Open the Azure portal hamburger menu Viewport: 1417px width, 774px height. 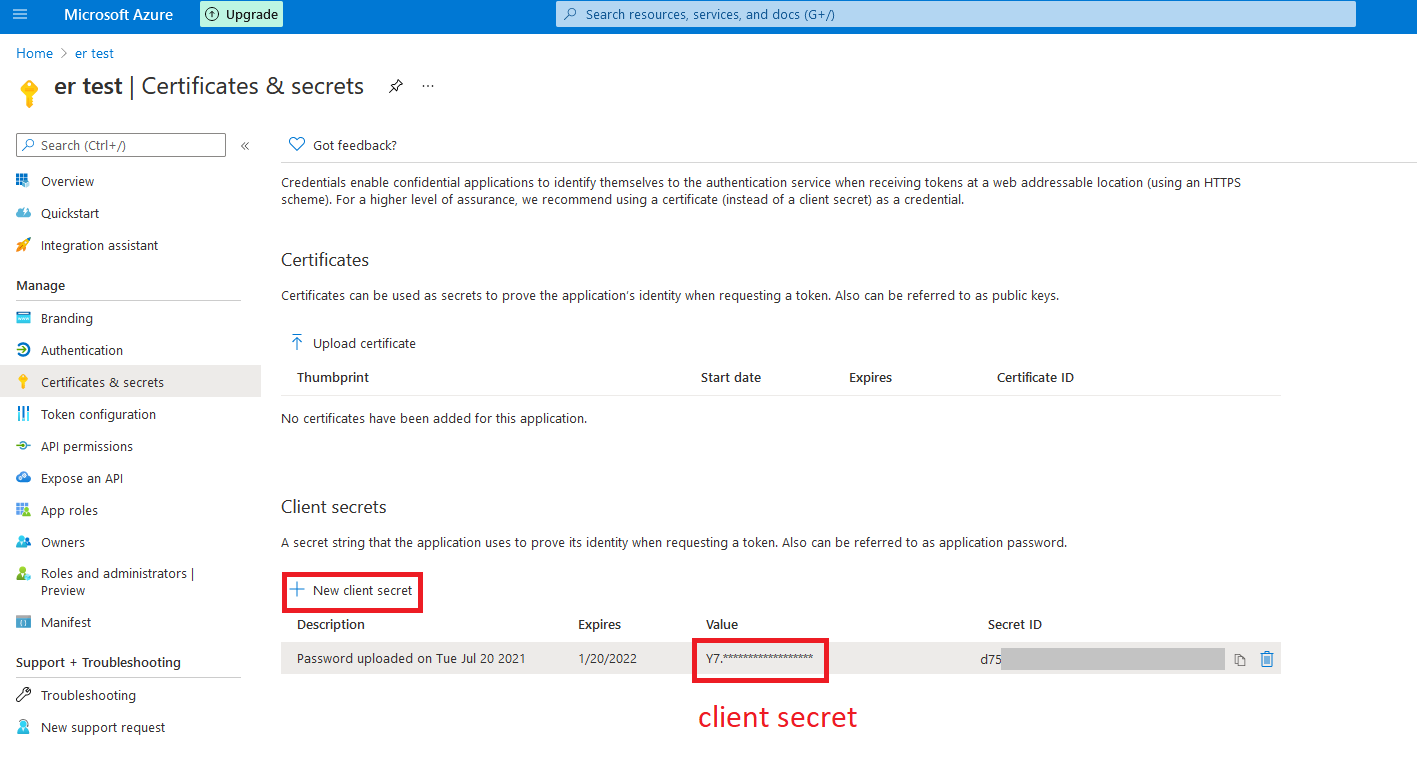pyautogui.click(x=20, y=15)
